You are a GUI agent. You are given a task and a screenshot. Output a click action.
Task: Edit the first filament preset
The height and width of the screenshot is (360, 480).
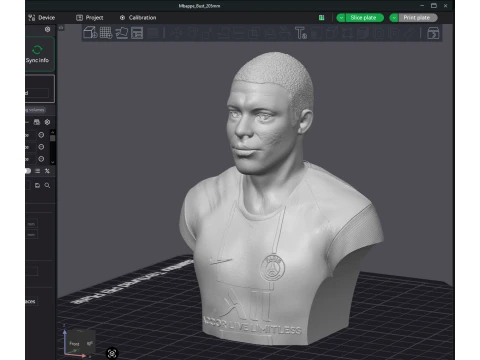click(x=41, y=135)
